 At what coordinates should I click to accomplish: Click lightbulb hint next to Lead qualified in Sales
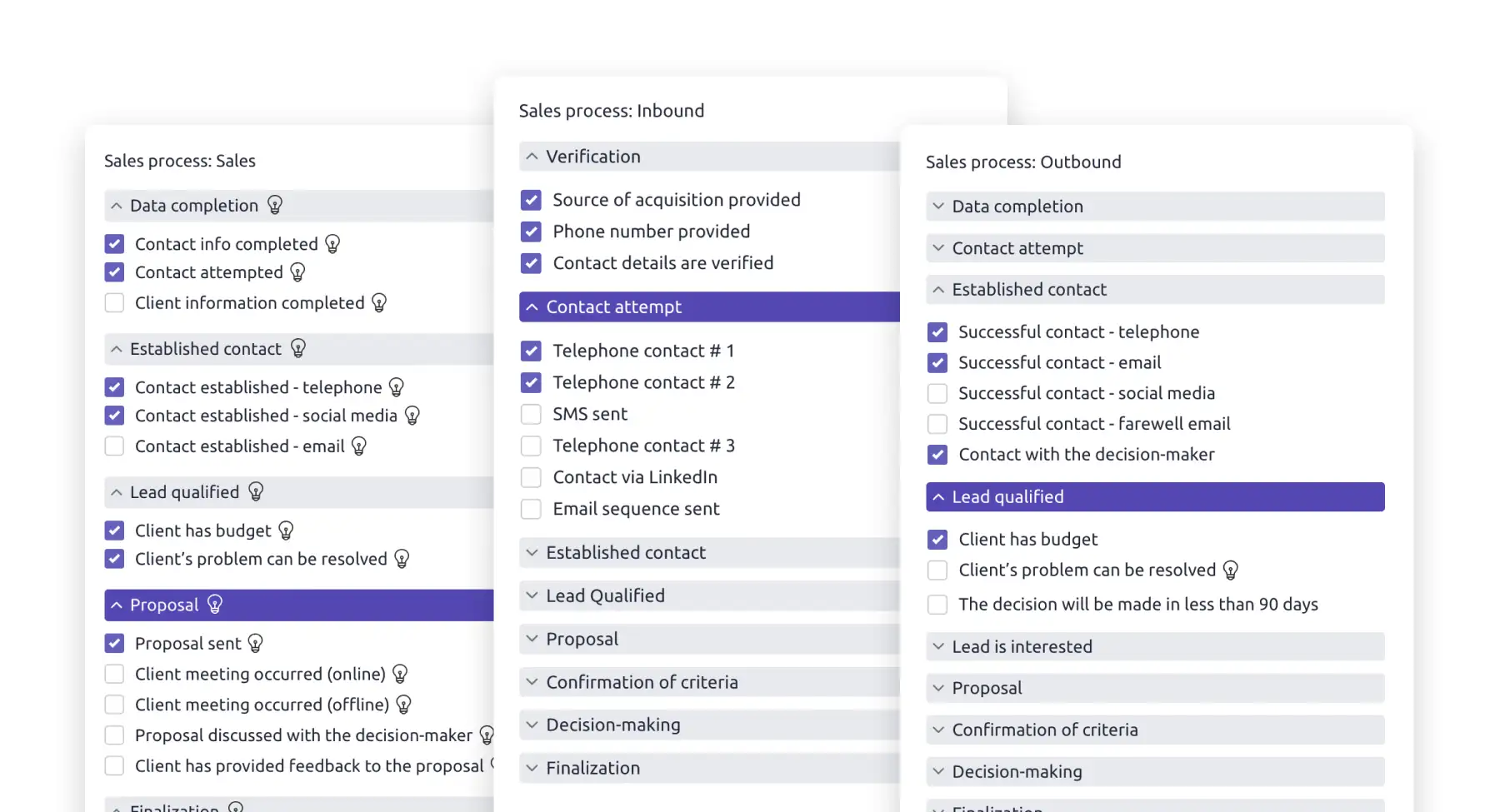coord(256,491)
